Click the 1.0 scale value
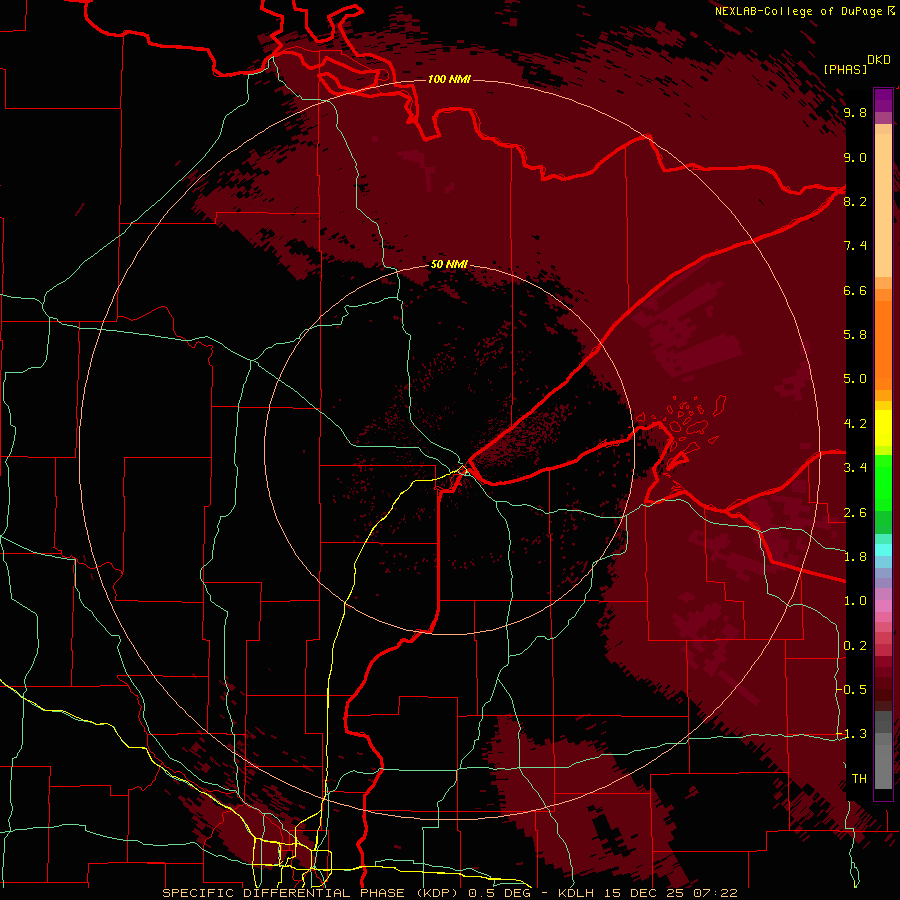Image resolution: width=900 pixels, height=900 pixels. pyautogui.click(x=855, y=601)
